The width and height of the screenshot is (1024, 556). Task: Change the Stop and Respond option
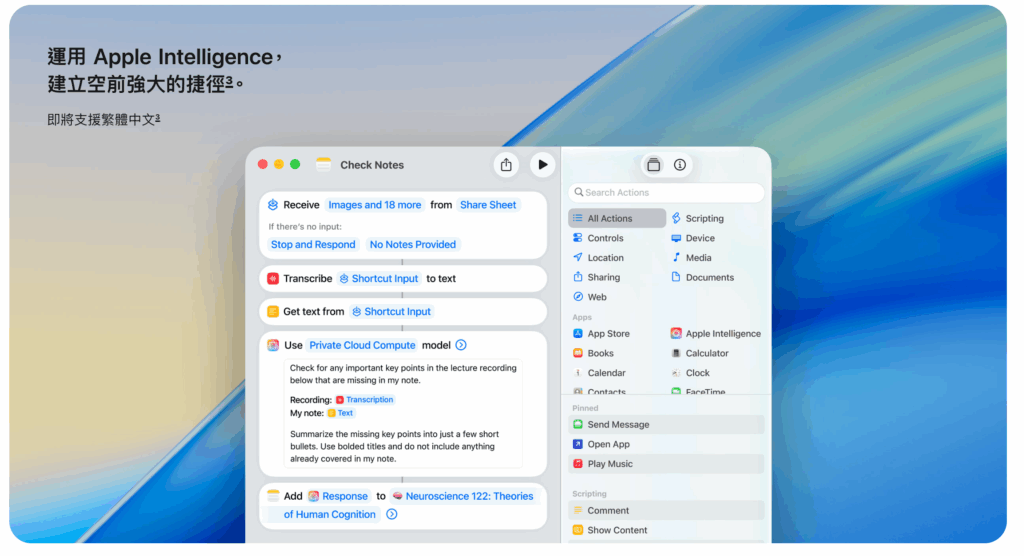[313, 245]
